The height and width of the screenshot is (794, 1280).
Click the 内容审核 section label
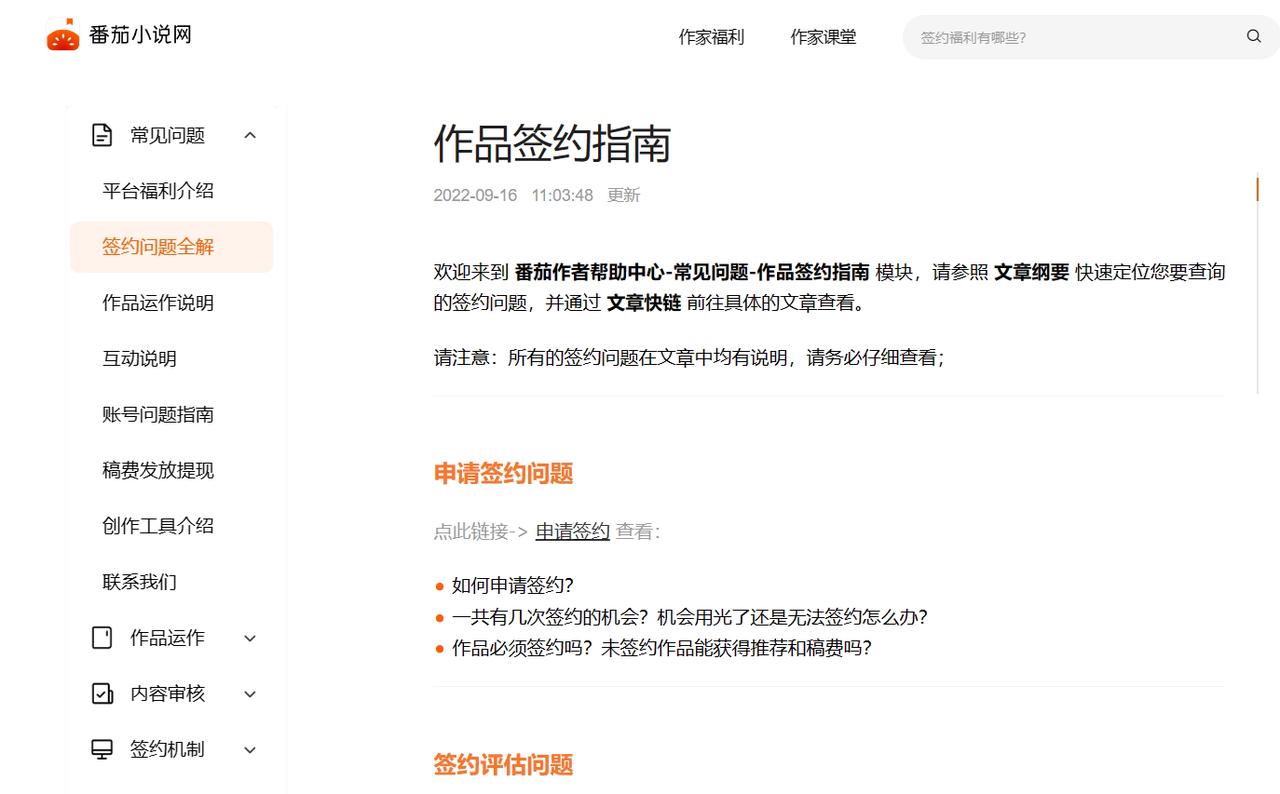coord(167,694)
